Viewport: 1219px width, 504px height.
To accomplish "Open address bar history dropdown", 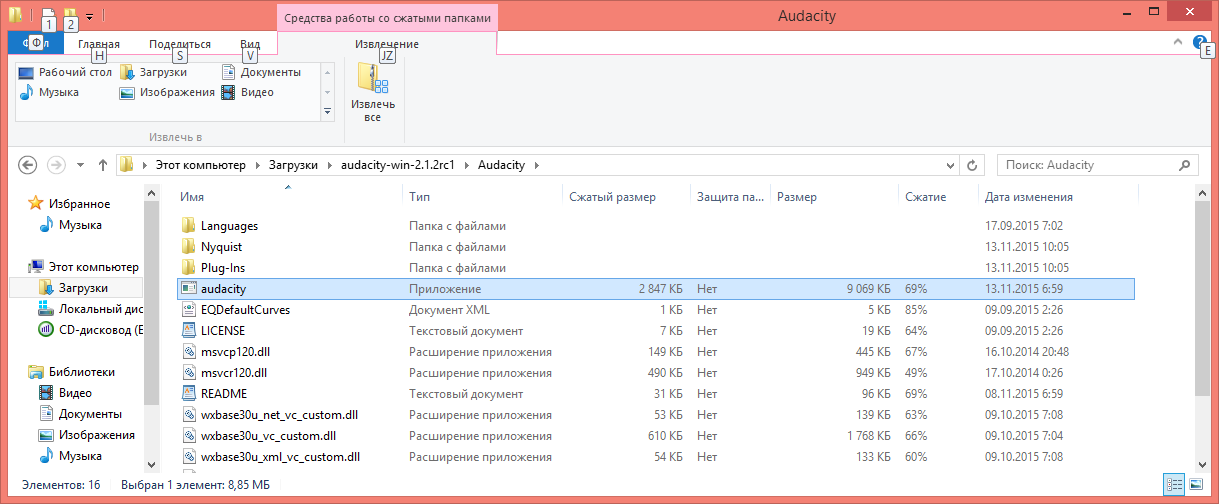I will click(951, 165).
